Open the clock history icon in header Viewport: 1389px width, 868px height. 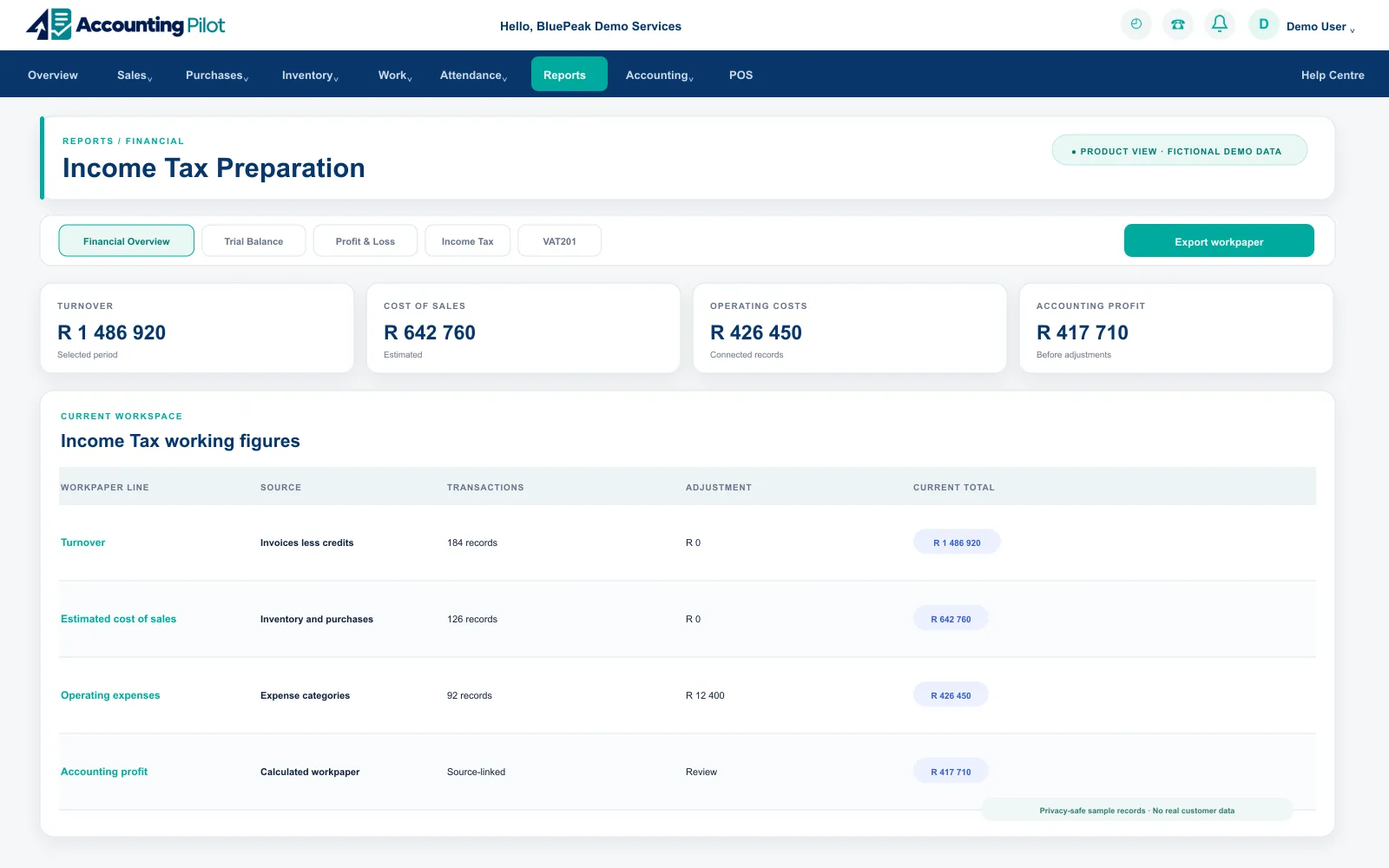[1136, 24]
